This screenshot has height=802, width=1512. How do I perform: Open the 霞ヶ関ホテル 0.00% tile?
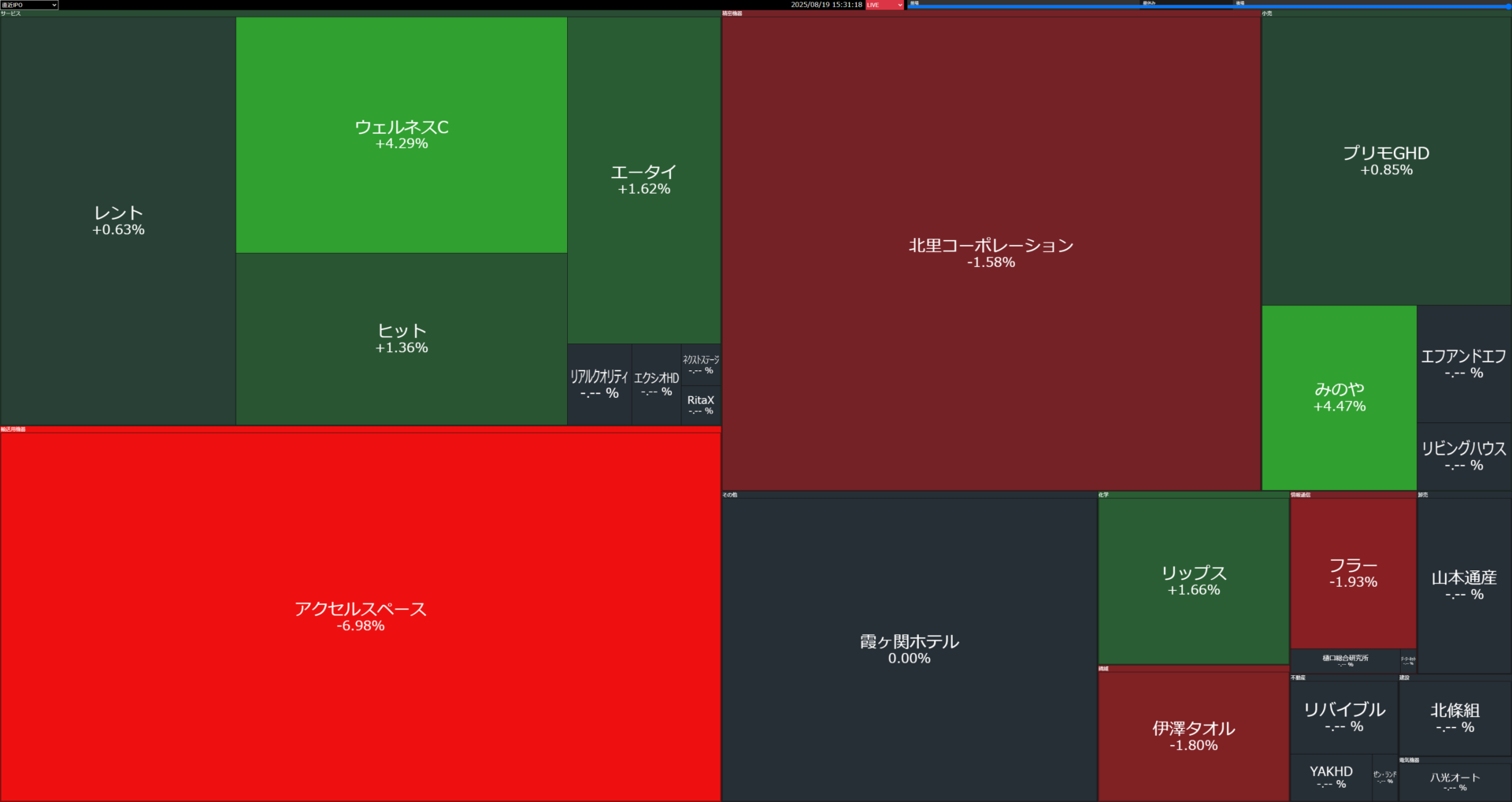[x=910, y=649]
